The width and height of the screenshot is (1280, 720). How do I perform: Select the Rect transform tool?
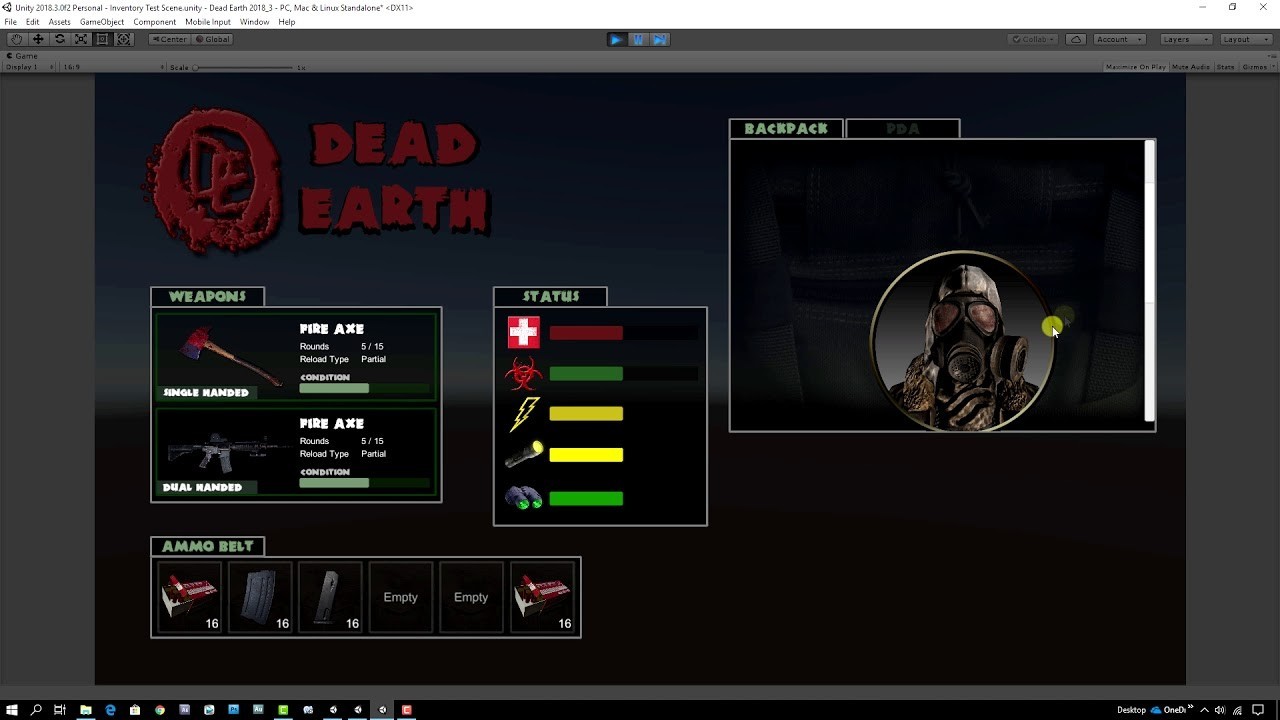click(102, 39)
